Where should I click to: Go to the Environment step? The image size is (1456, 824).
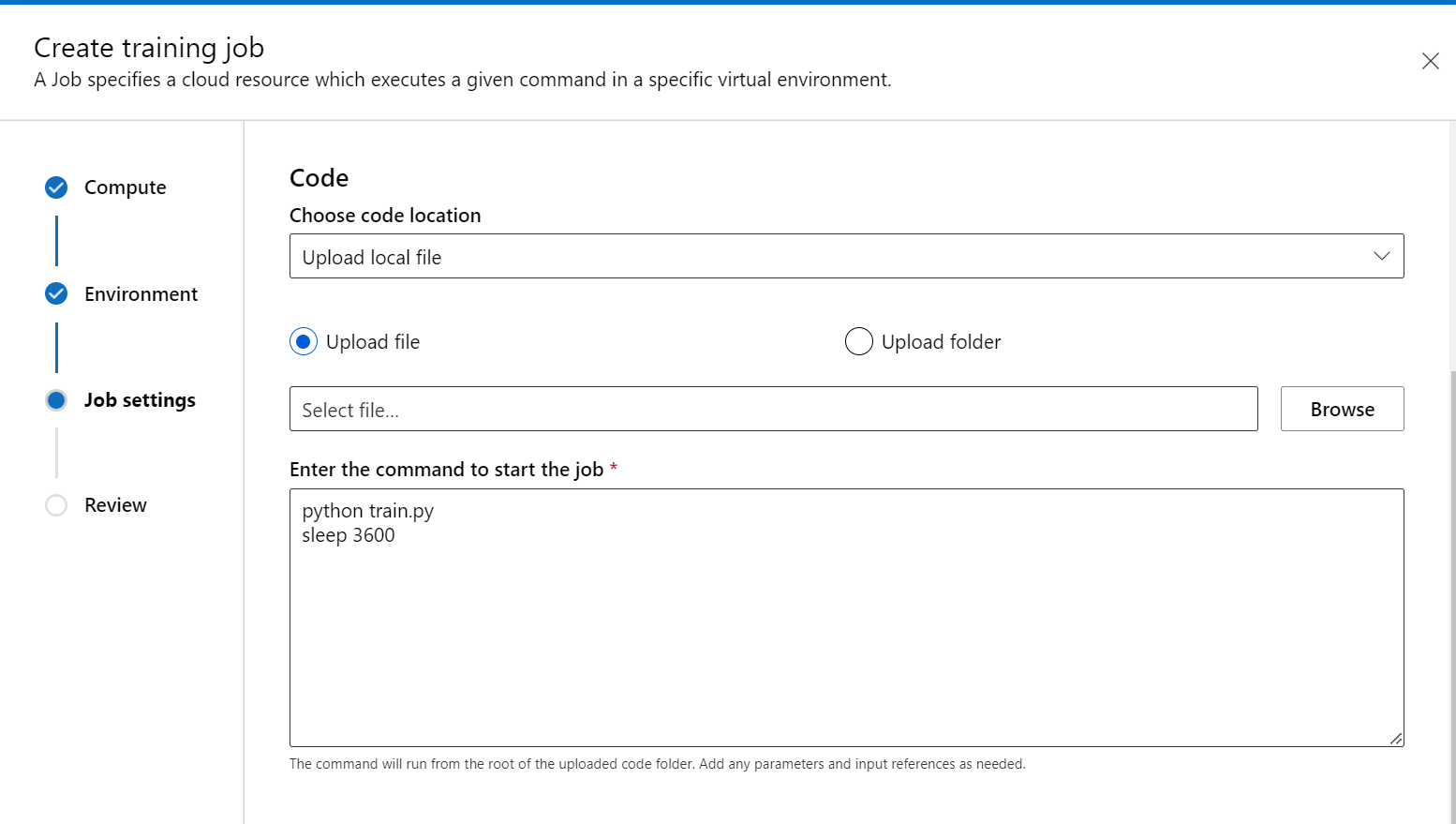tap(141, 294)
